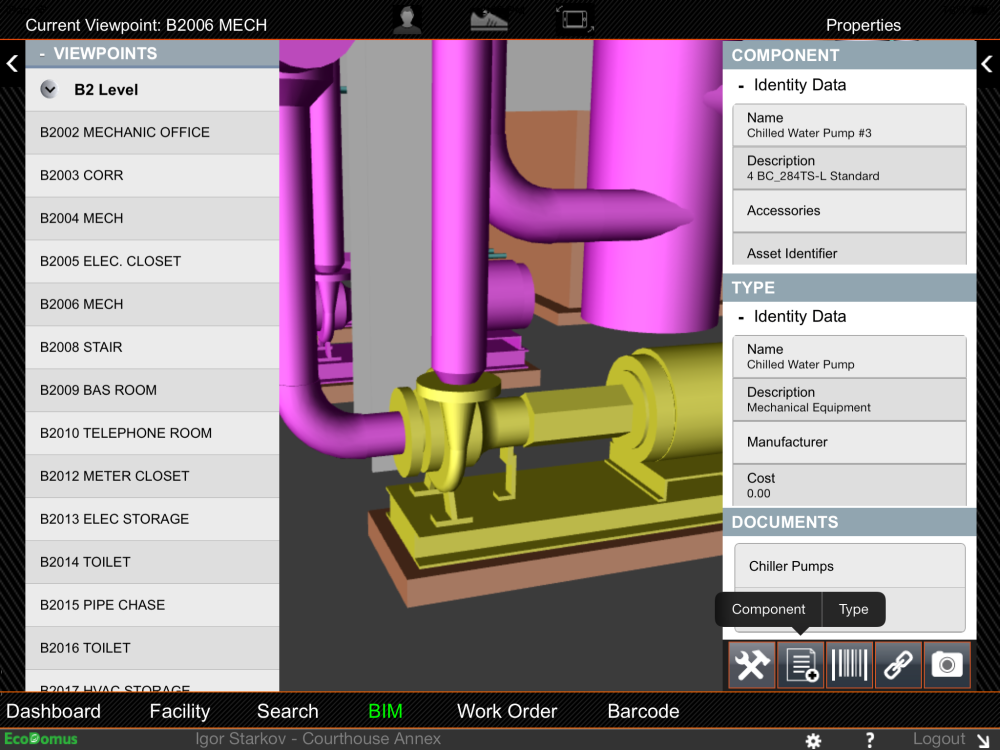Screen dimensions: 1000x750
Task: Click the link icon in bottom right toolbar
Action: click(x=897, y=664)
